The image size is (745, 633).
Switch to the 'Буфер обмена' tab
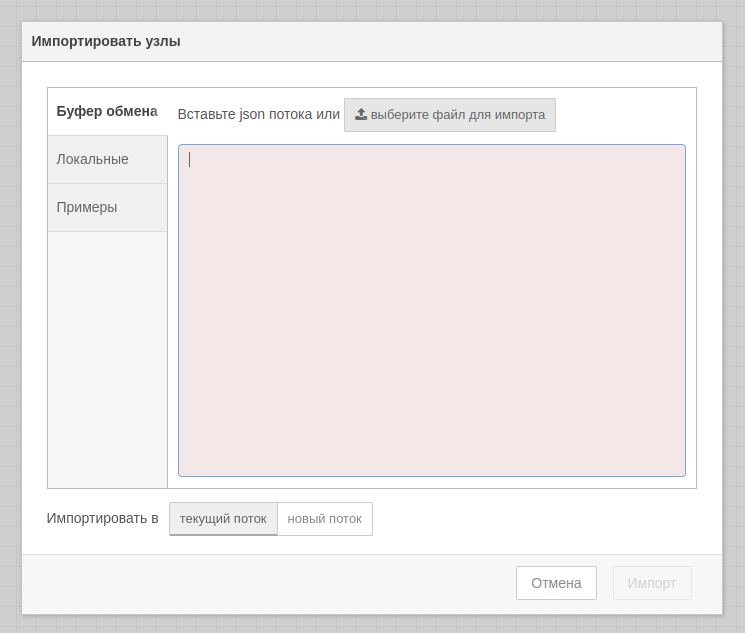point(107,111)
